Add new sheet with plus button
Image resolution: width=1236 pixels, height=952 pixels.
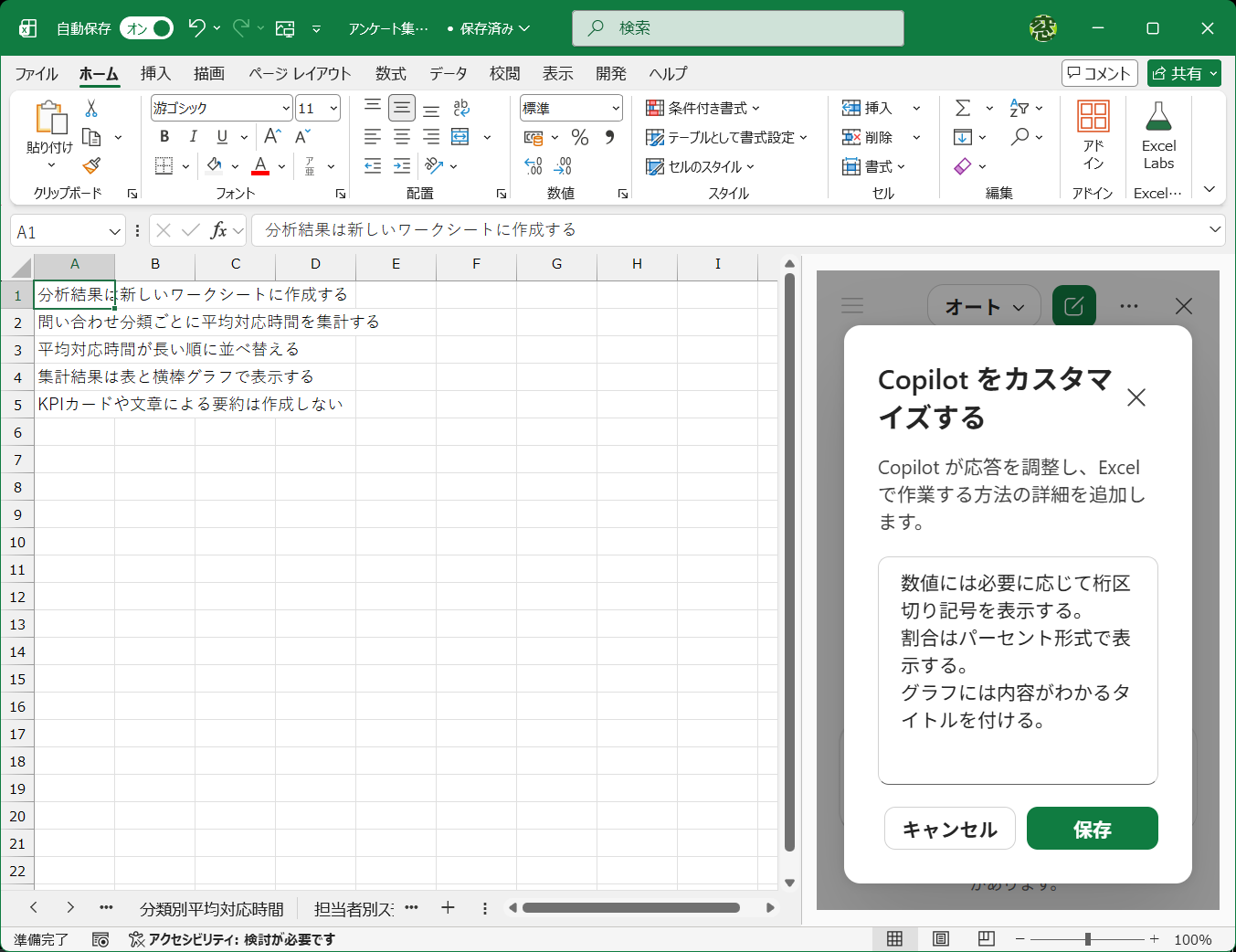448,907
